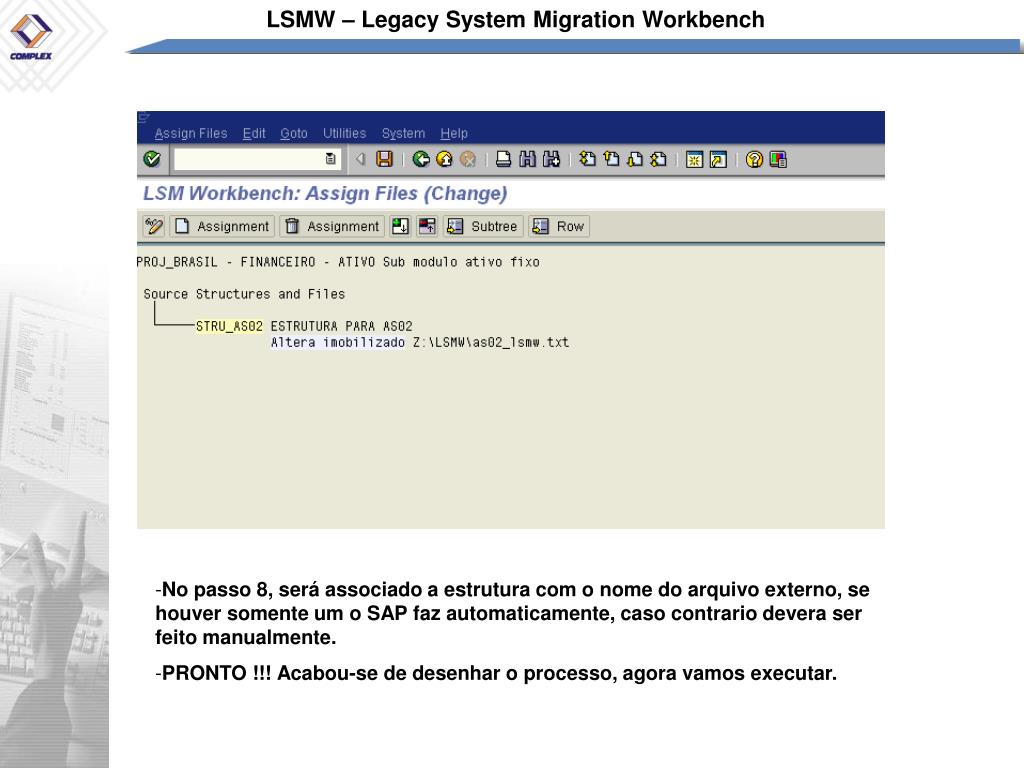
Task: Save with the floppy disk icon
Action: 385,159
